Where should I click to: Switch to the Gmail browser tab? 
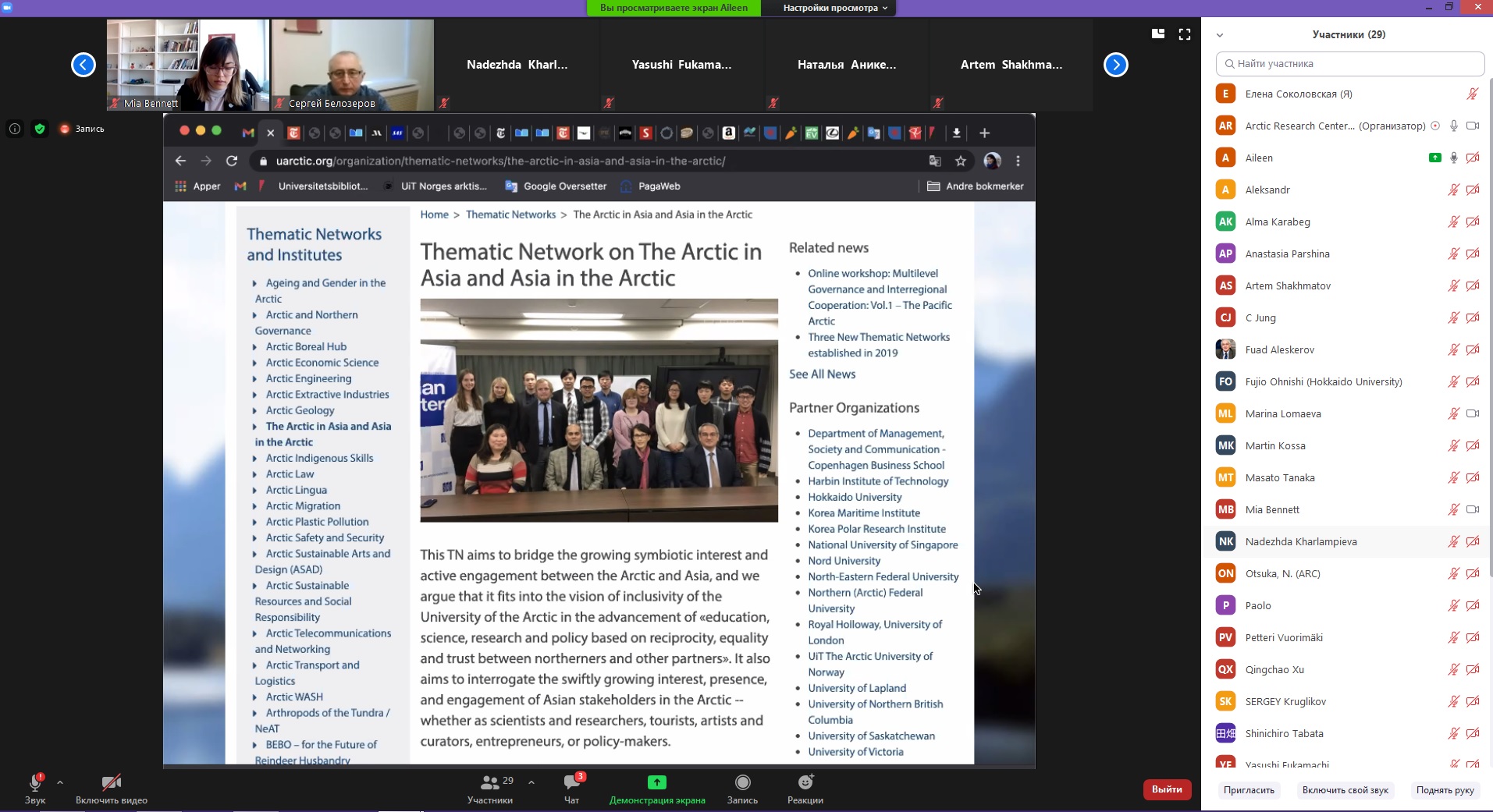tap(248, 133)
